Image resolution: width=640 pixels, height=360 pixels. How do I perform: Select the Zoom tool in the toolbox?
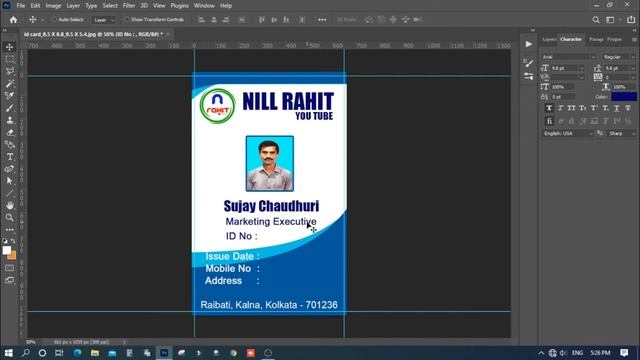click(9, 218)
